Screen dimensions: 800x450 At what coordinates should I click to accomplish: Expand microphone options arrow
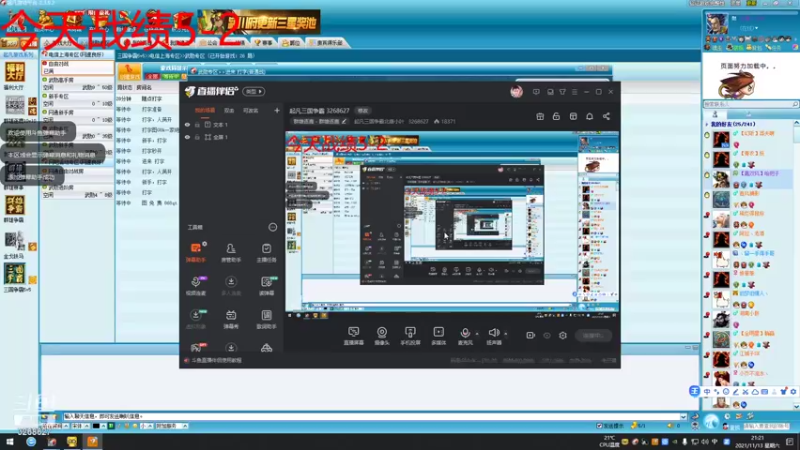[x=477, y=334]
